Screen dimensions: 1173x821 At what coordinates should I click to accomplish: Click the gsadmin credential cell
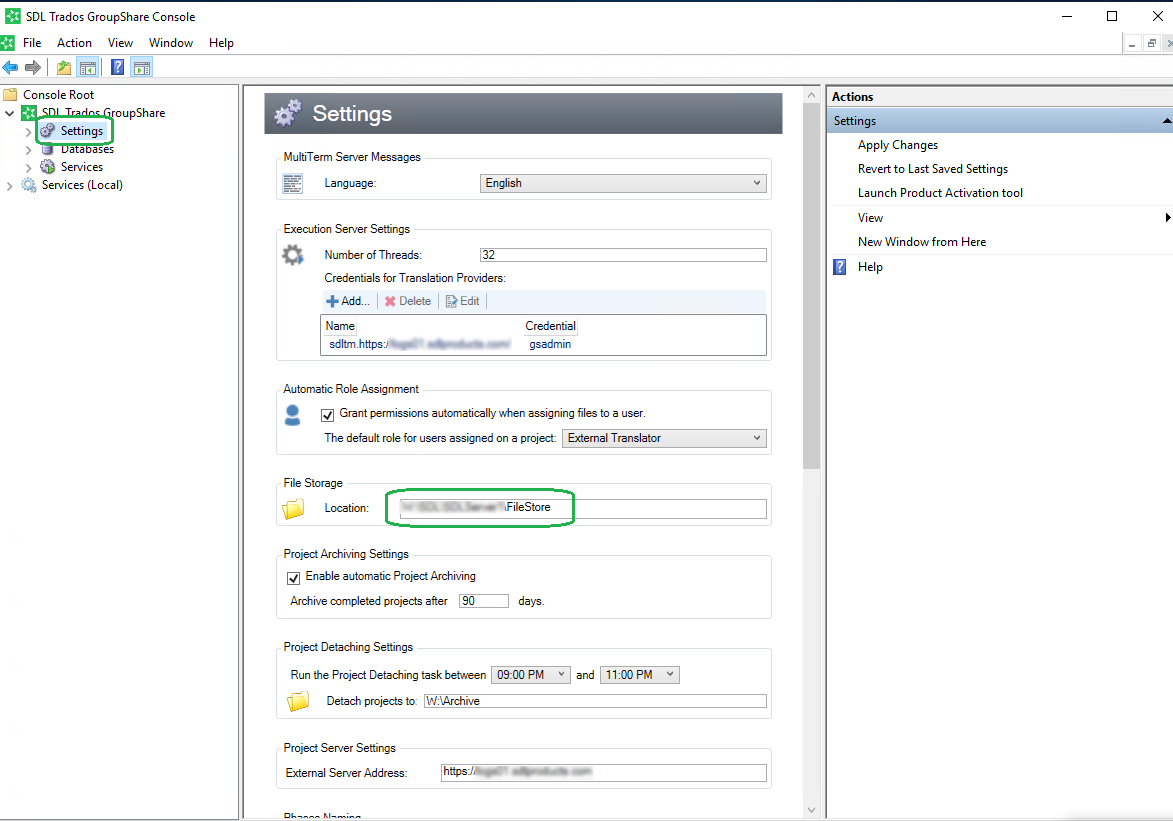pyautogui.click(x=550, y=344)
